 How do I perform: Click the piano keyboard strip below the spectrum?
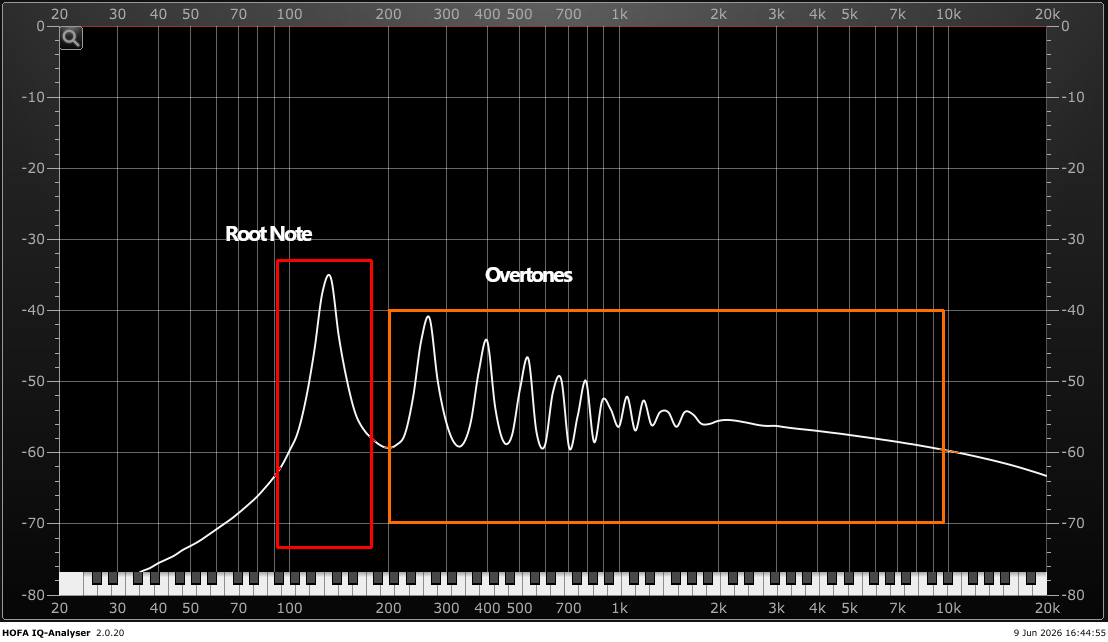553,583
